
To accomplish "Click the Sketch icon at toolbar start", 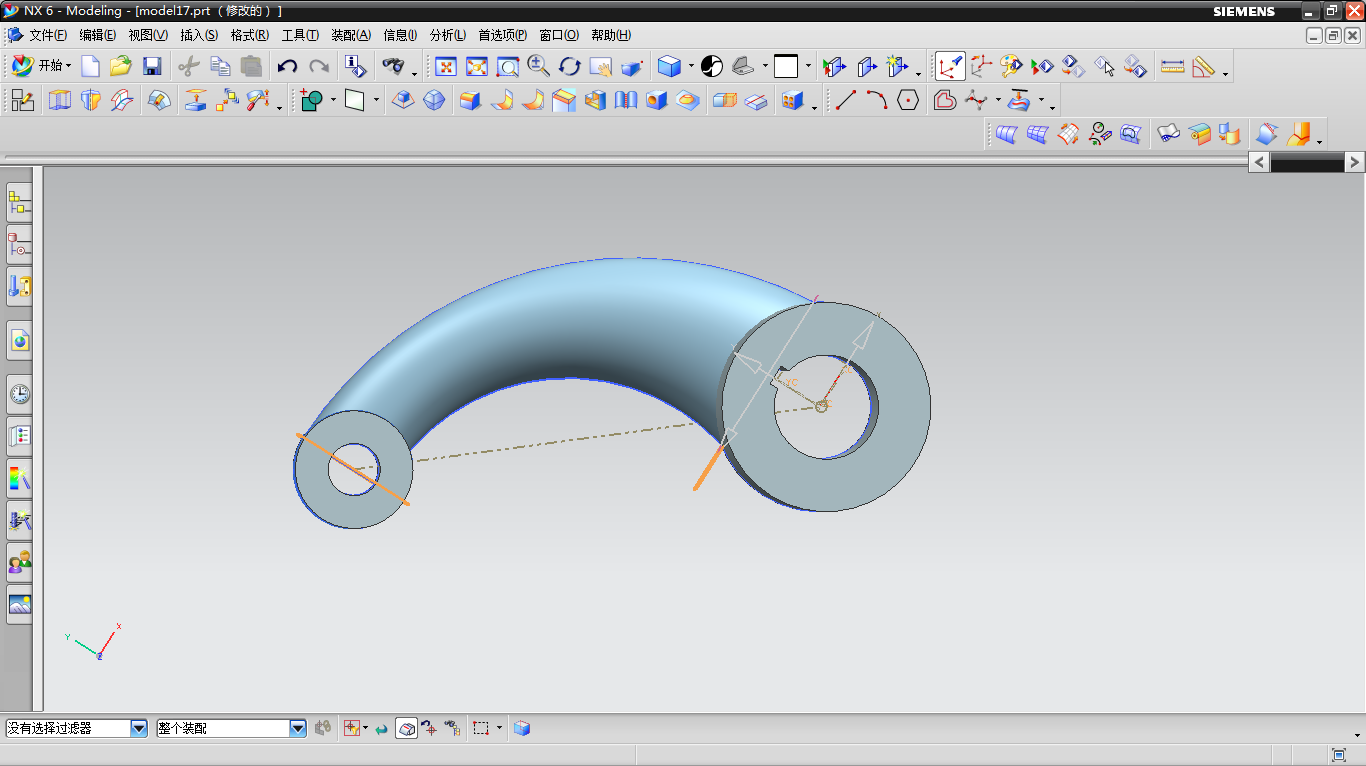I will [22, 100].
